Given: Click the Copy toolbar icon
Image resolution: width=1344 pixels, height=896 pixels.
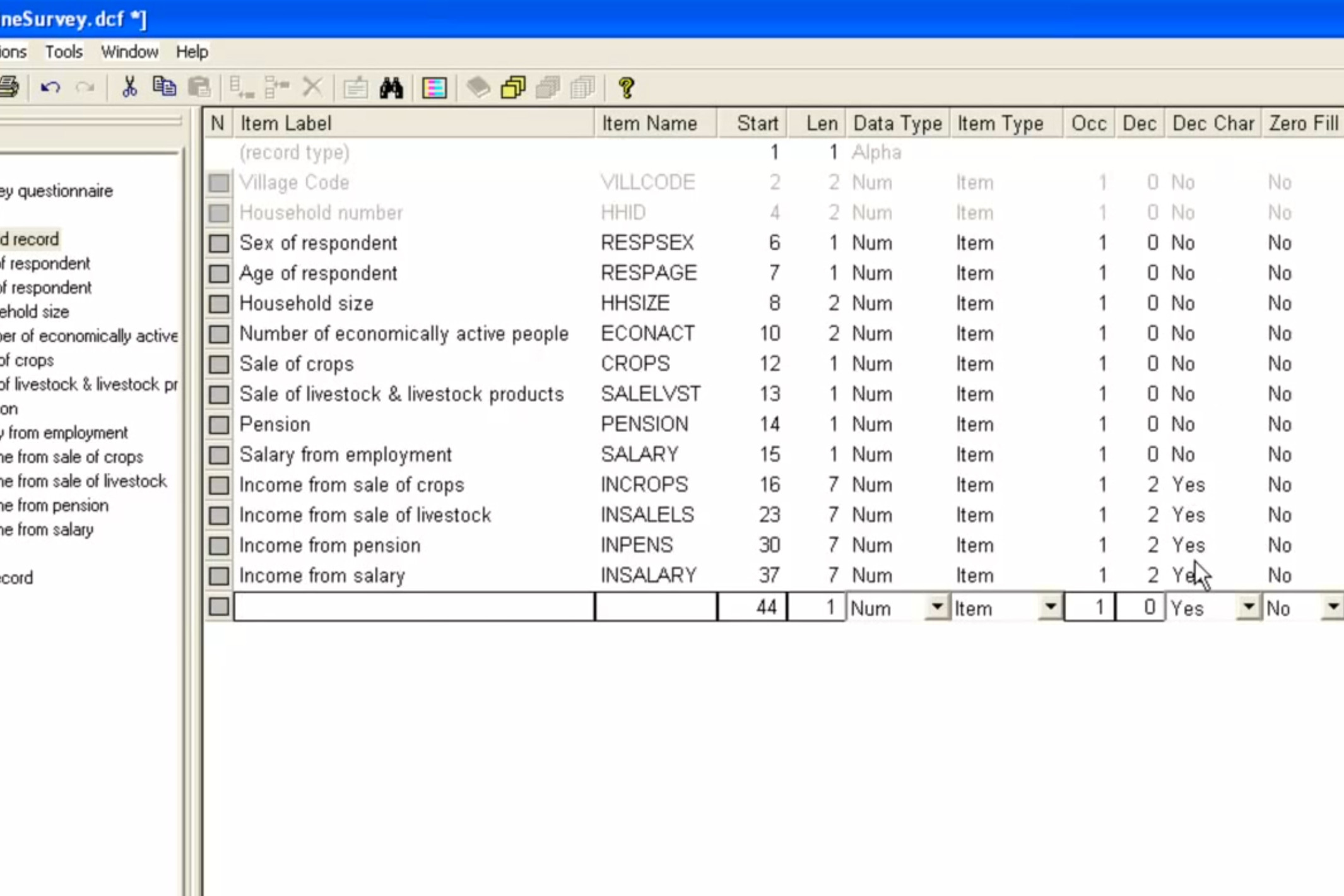Looking at the screenshot, I should click(x=164, y=87).
